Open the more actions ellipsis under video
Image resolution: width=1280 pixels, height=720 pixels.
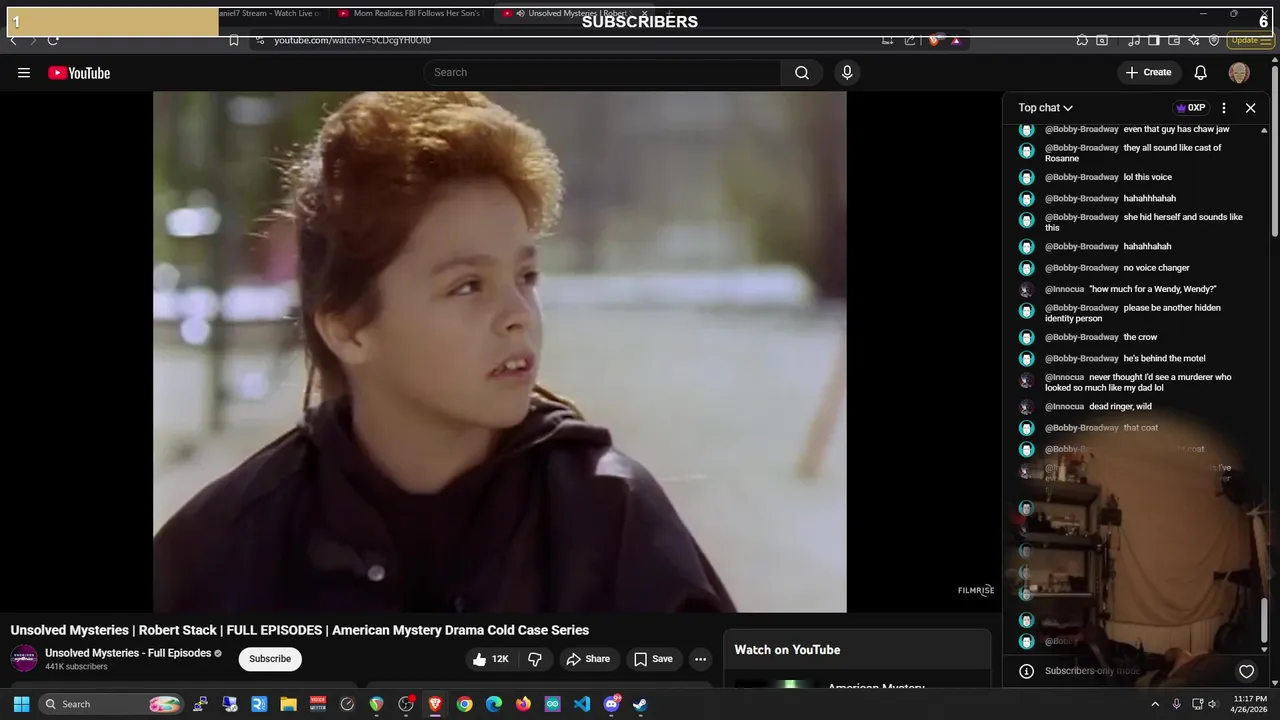tap(700, 659)
